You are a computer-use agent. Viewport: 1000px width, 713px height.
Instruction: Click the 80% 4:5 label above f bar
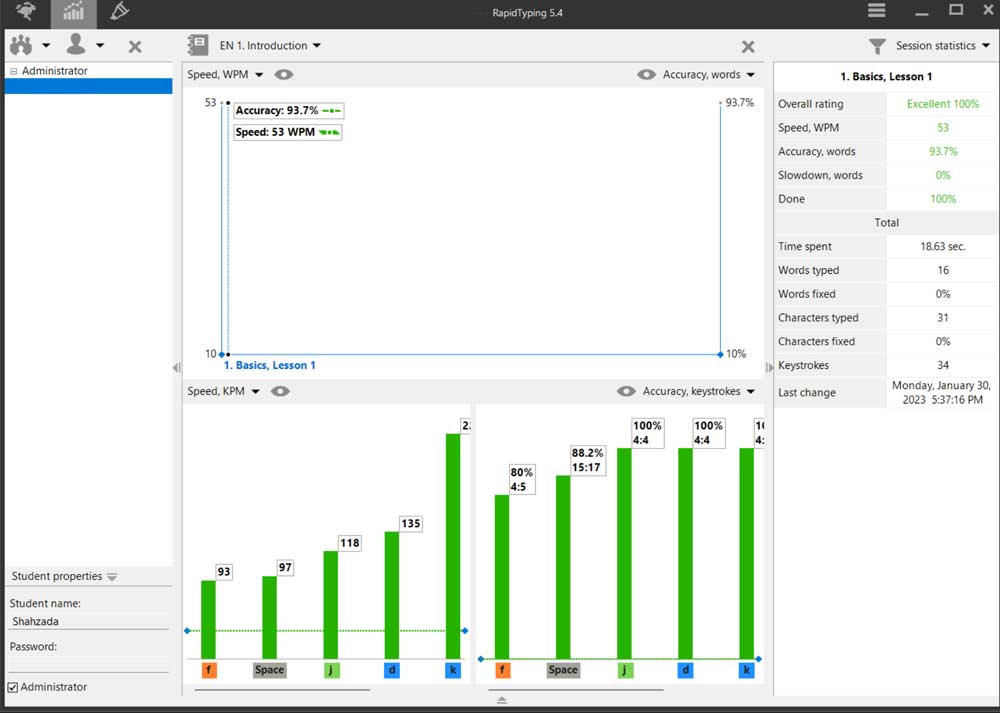(x=522, y=480)
